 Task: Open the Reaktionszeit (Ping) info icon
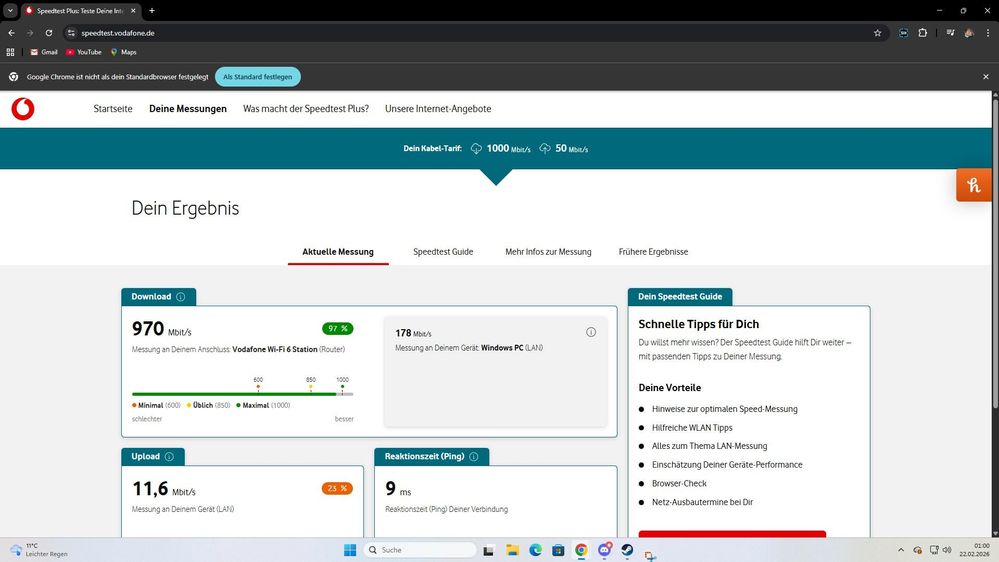[x=473, y=457]
